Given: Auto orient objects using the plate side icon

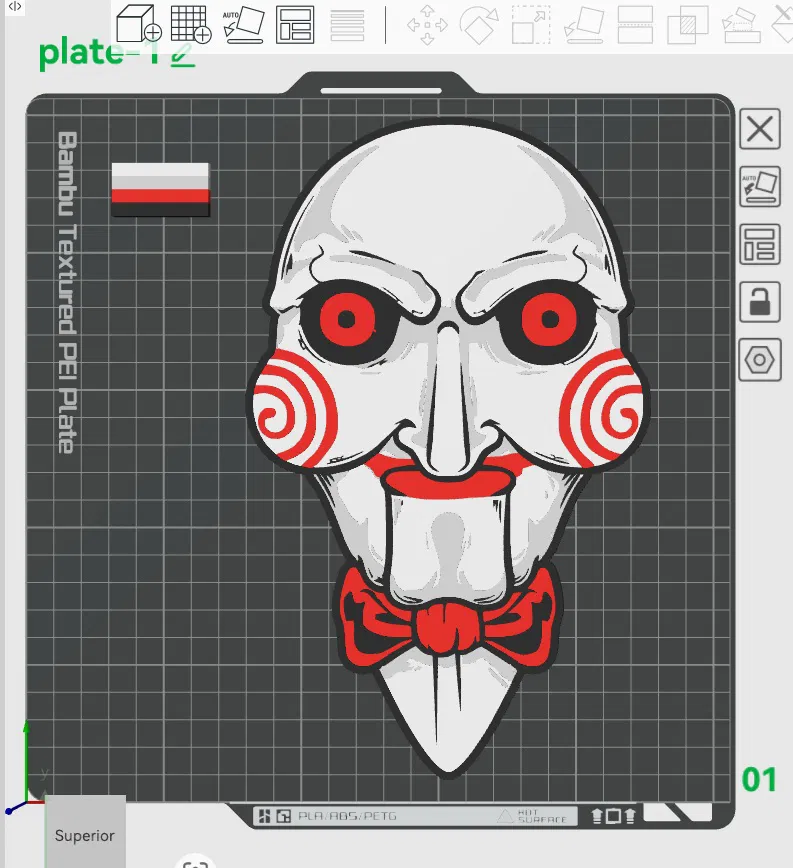Looking at the screenshot, I should point(760,187).
